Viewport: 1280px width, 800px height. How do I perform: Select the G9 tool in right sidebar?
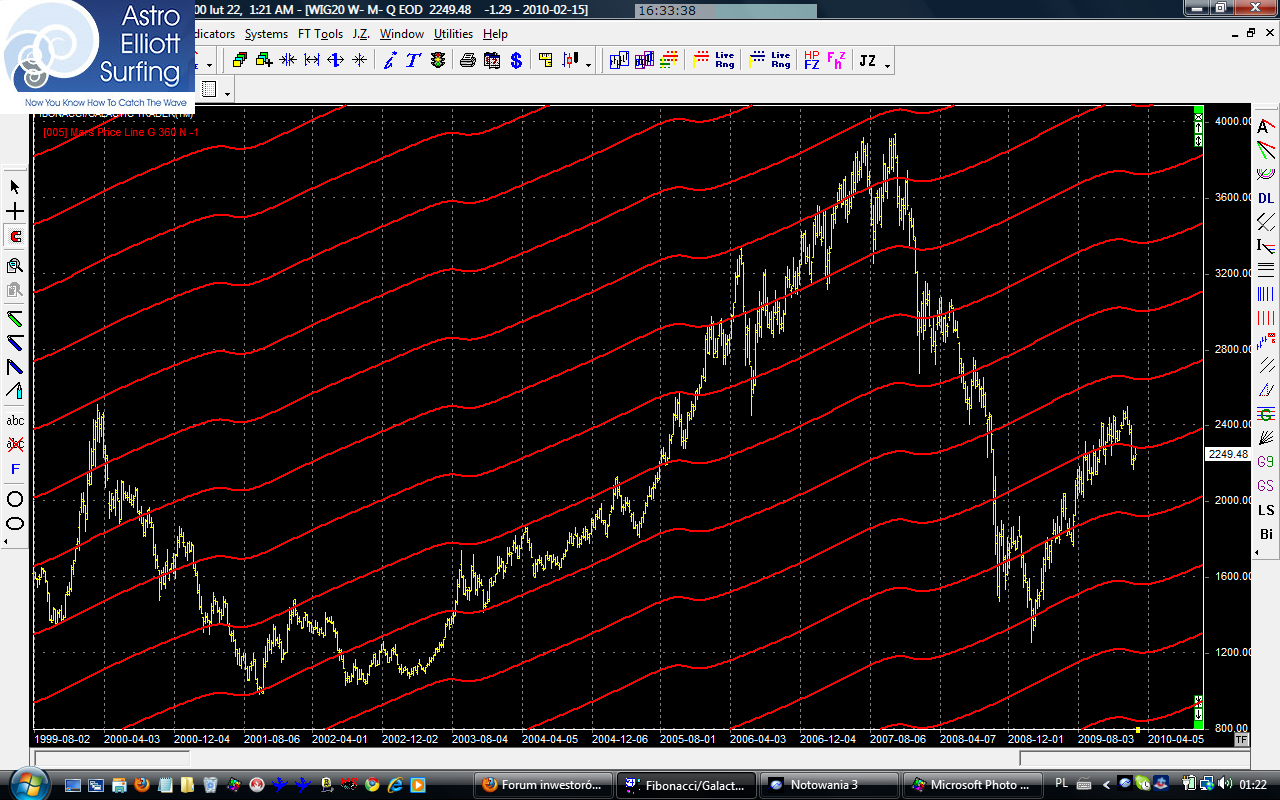tap(1266, 462)
